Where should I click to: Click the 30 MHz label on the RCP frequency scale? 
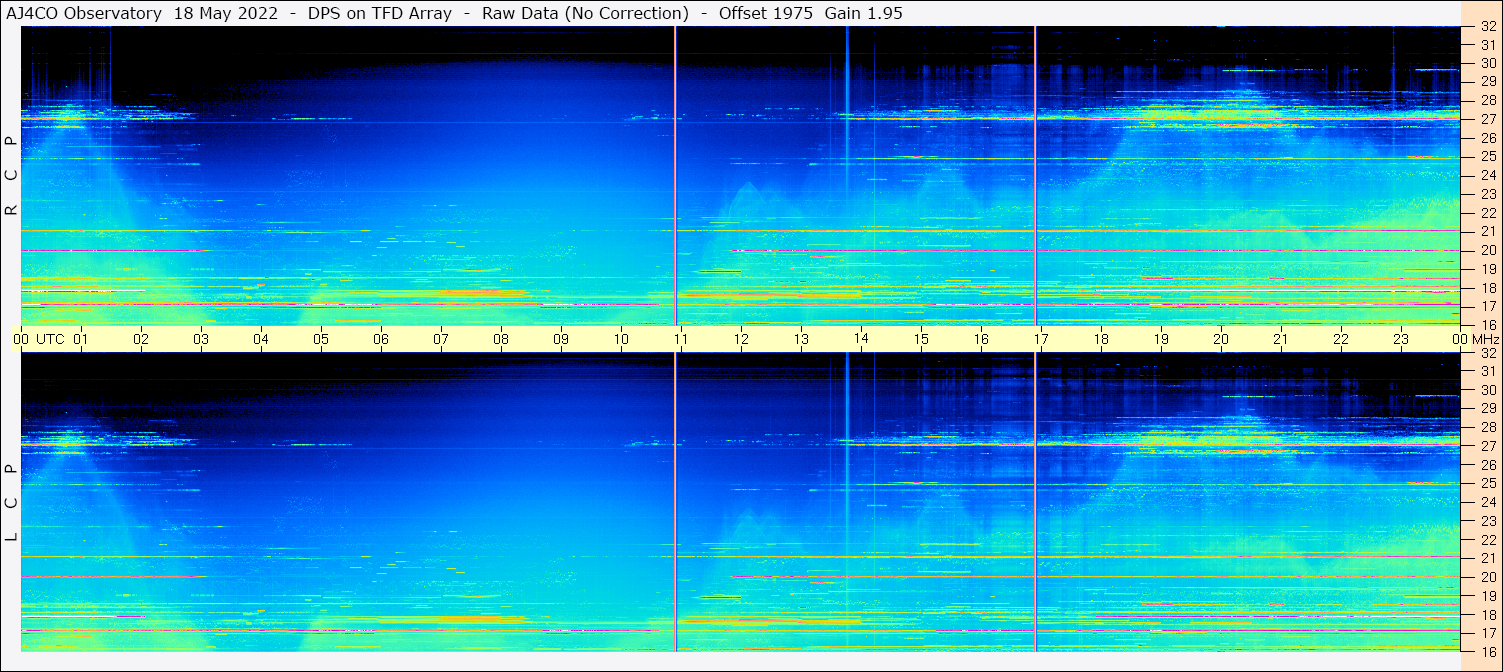tap(1488, 63)
